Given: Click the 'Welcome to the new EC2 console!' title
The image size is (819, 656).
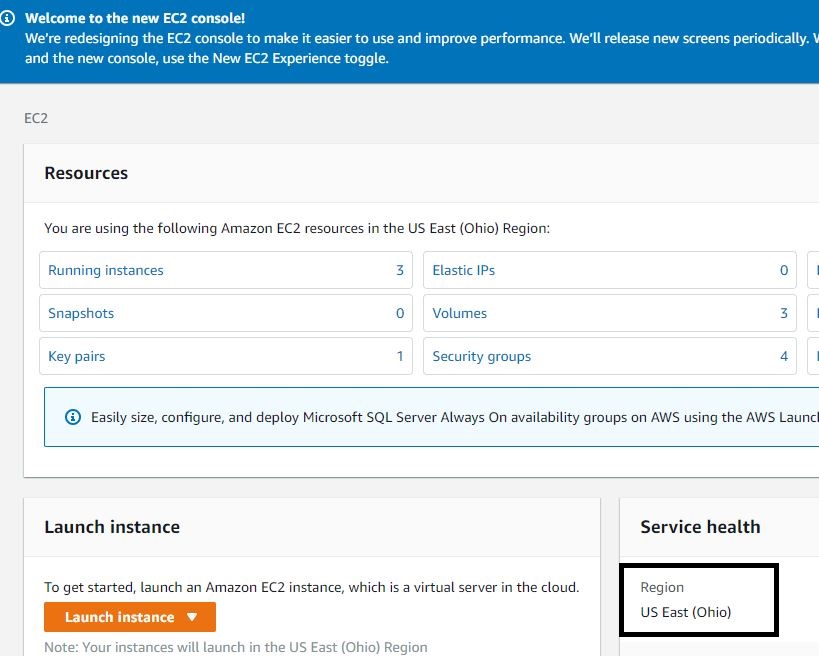Looking at the screenshot, I should click(x=135, y=18).
